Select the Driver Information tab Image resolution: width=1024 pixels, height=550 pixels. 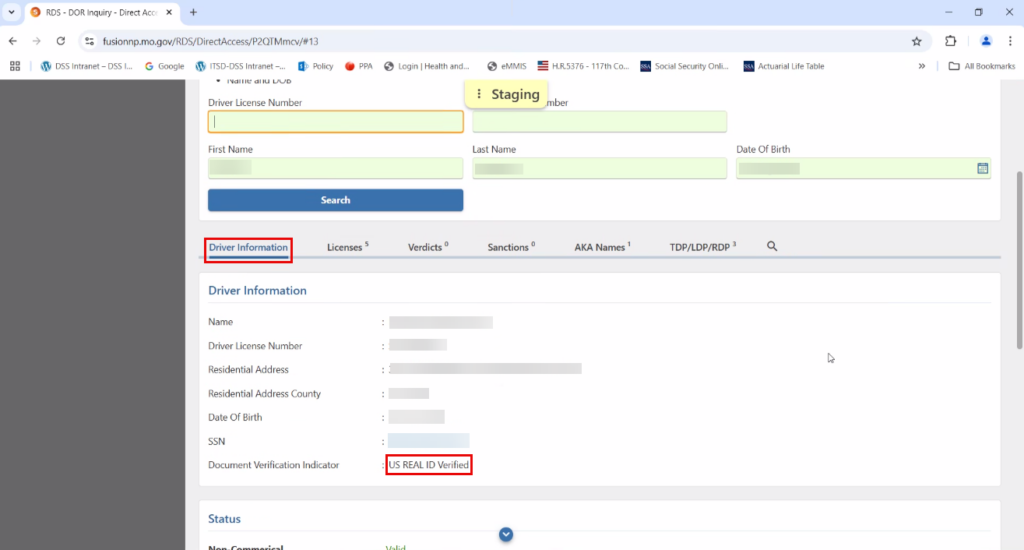[248, 248]
